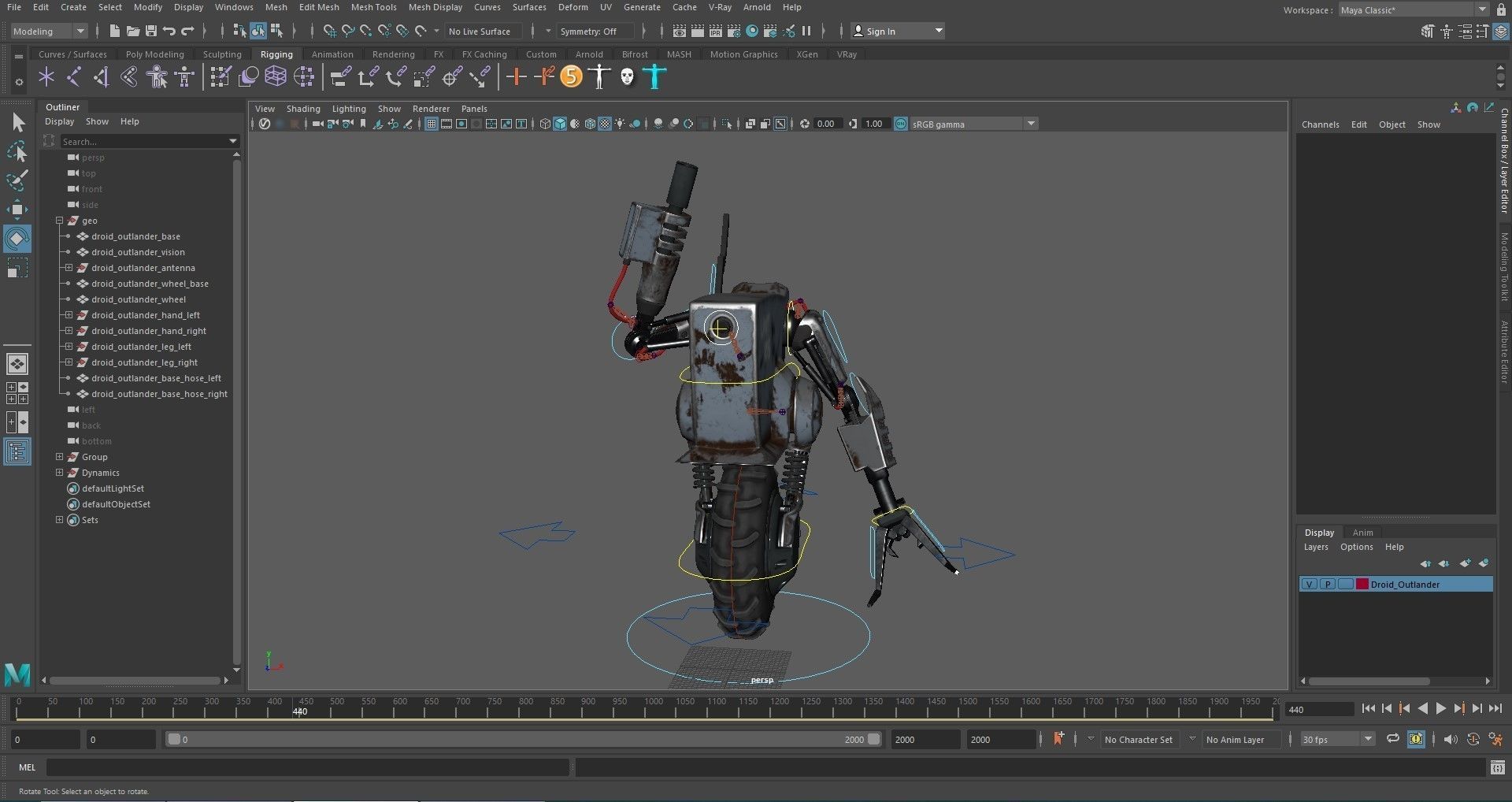Click the Create Lattice shelf icon
Image resolution: width=1512 pixels, height=802 pixels.
(276, 76)
